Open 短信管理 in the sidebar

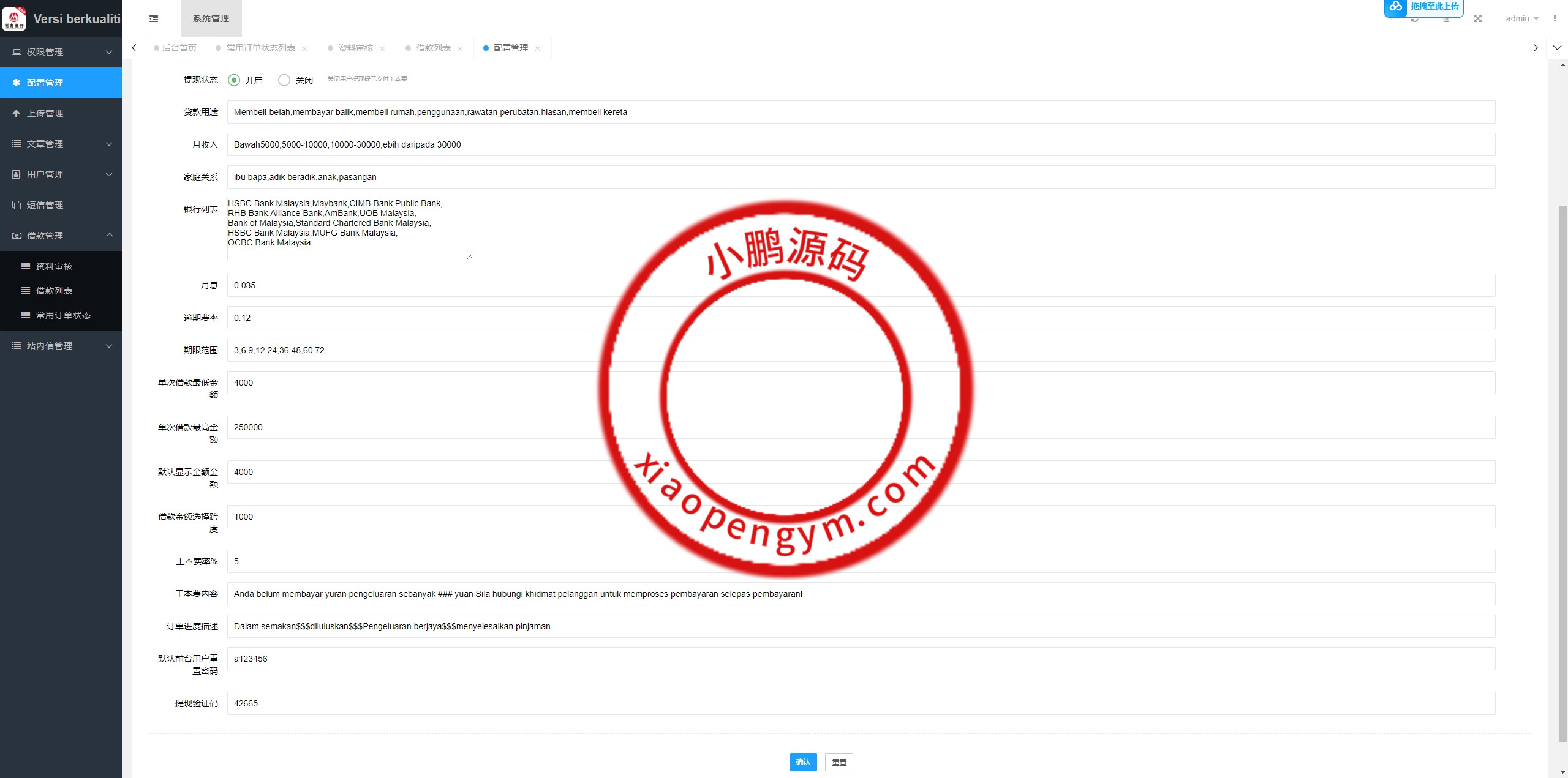click(45, 205)
